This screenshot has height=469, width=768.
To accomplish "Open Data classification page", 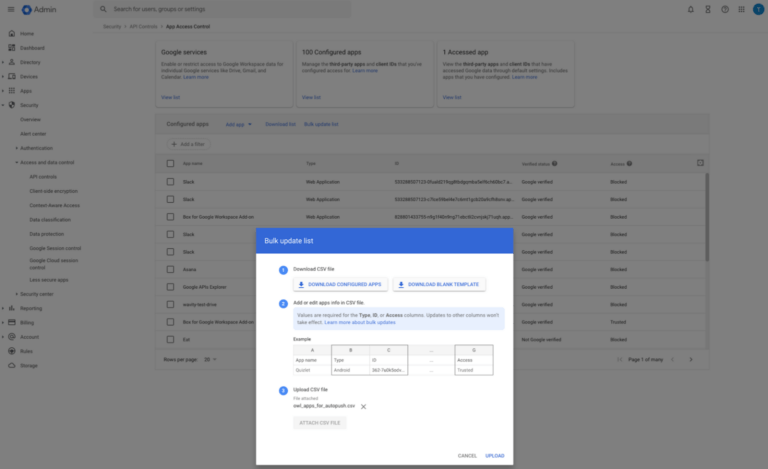I will pyautogui.click(x=50, y=220).
